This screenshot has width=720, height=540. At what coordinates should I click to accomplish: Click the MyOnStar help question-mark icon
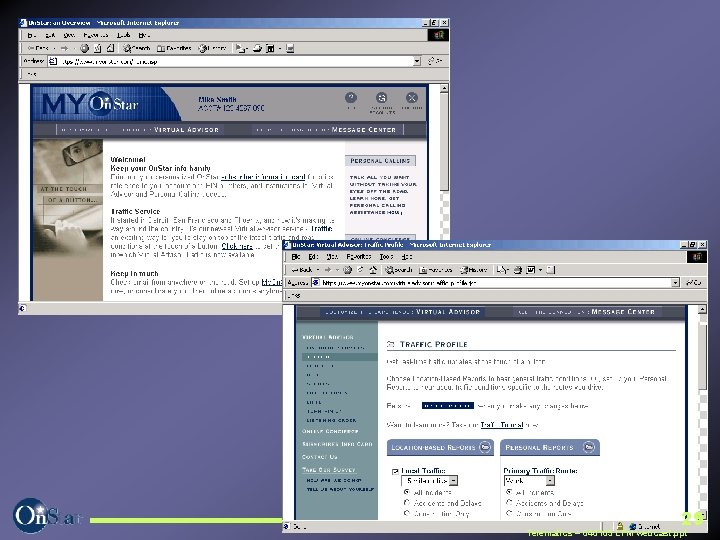pyautogui.click(x=351, y=98)
